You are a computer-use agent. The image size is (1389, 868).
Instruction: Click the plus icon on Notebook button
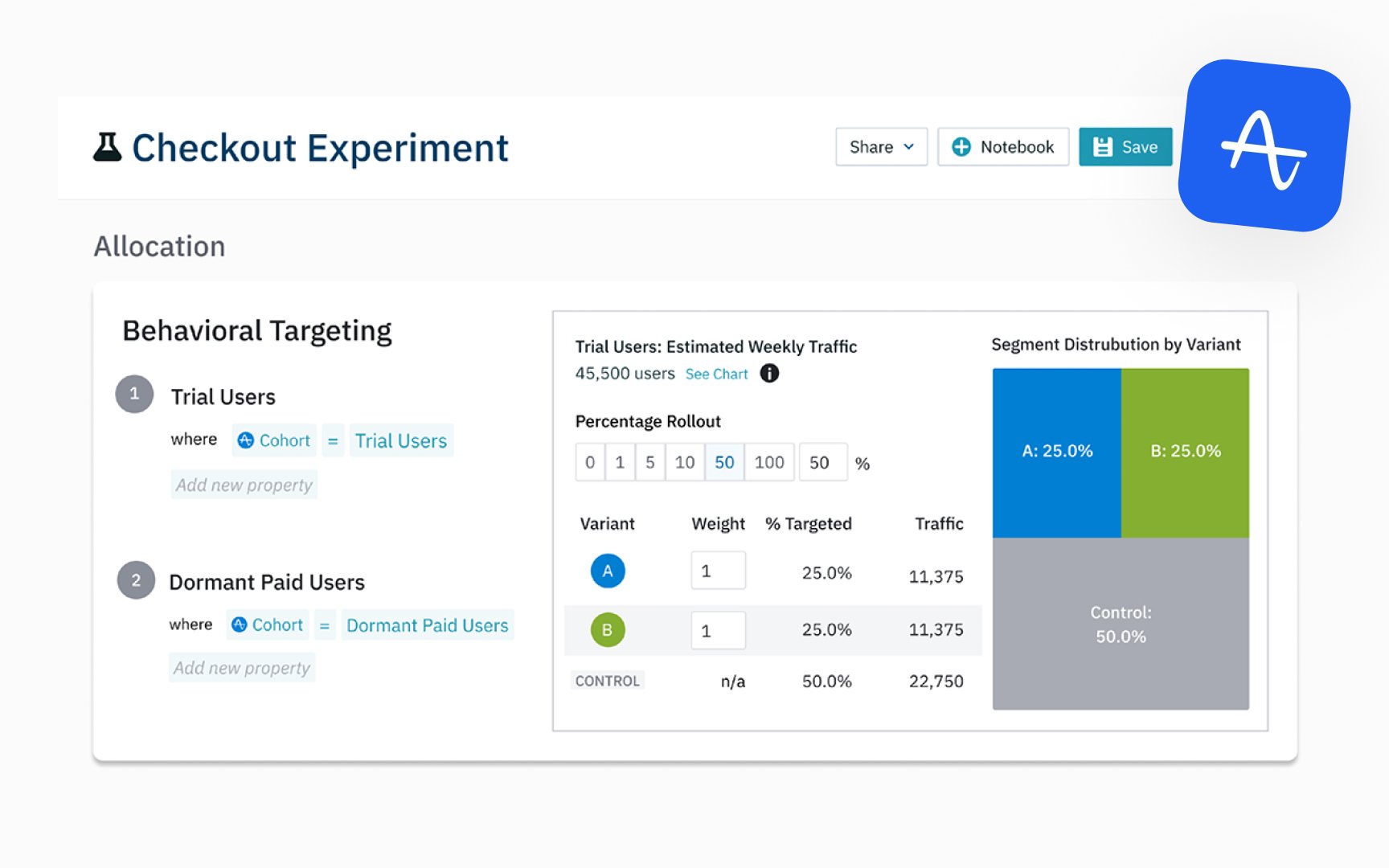click(x=961, y=147)
